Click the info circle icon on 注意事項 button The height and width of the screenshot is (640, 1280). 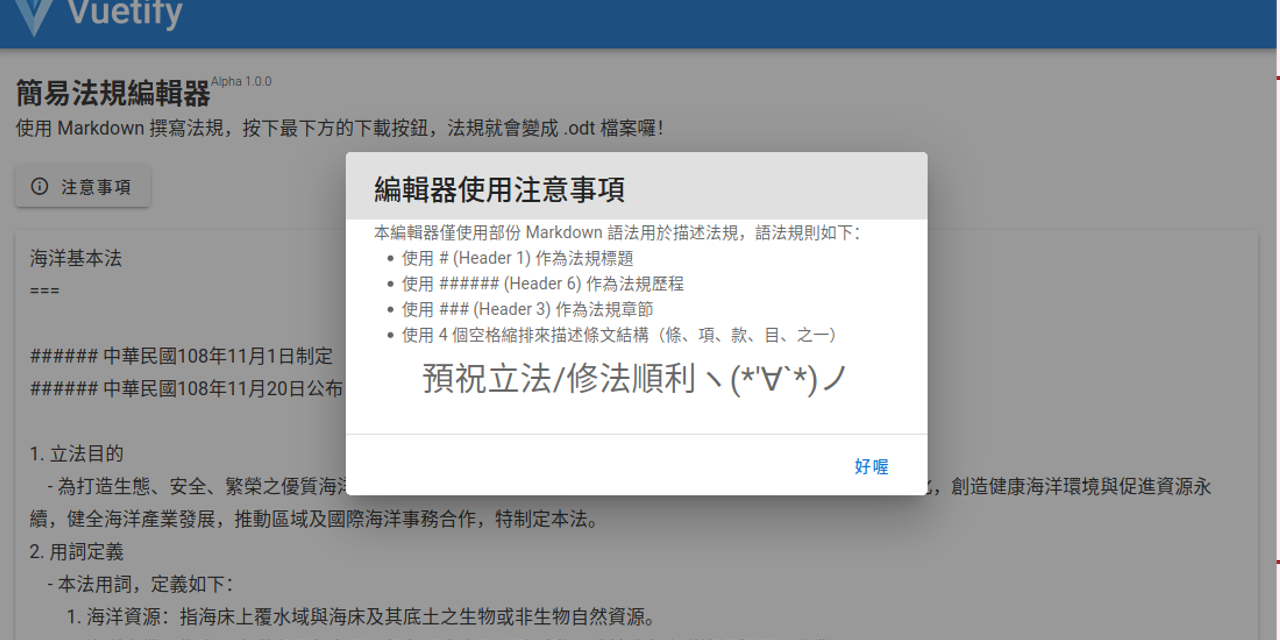pyautogui.click(x=38, y=186)
